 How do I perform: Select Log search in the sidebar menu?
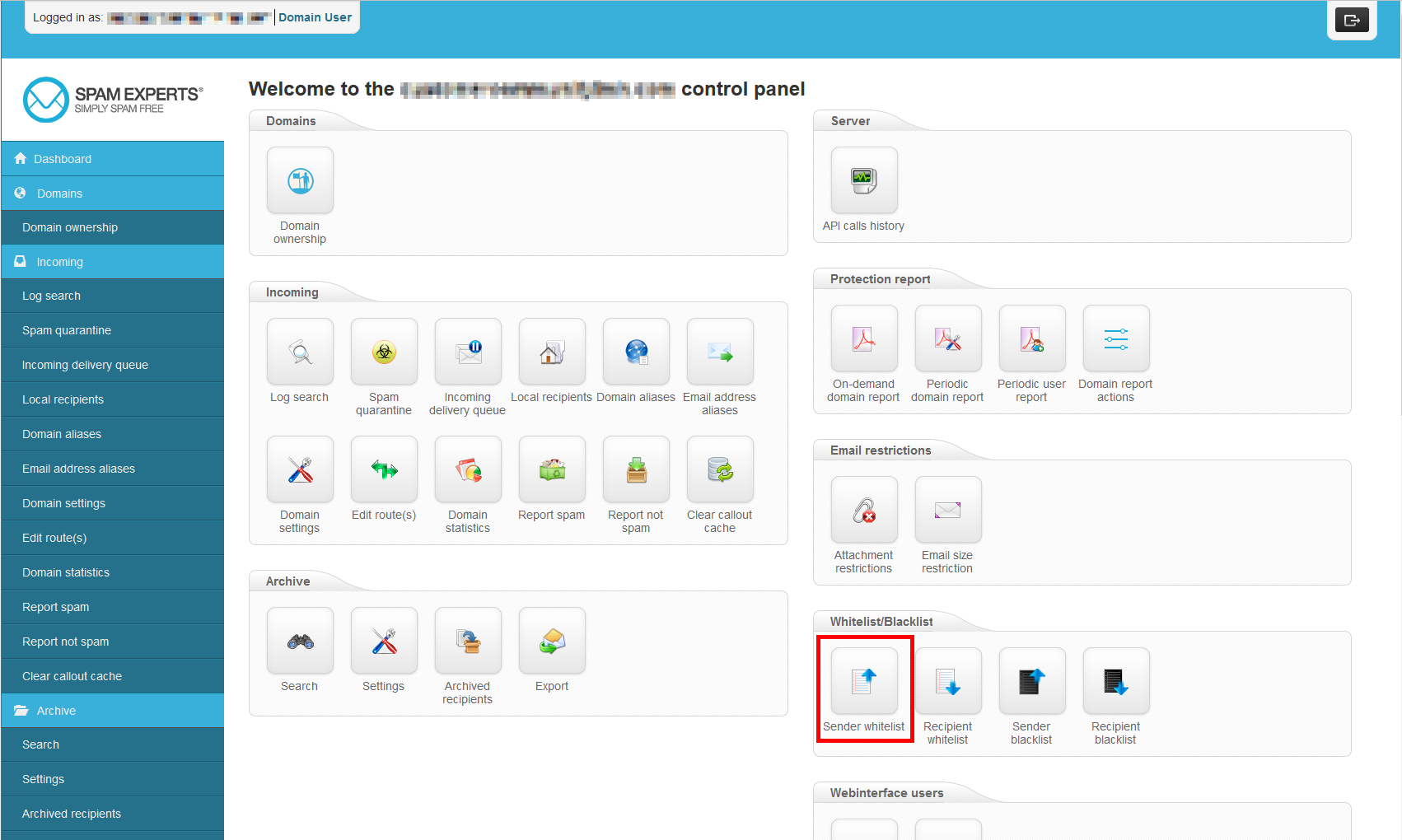[x=51, y=296]
